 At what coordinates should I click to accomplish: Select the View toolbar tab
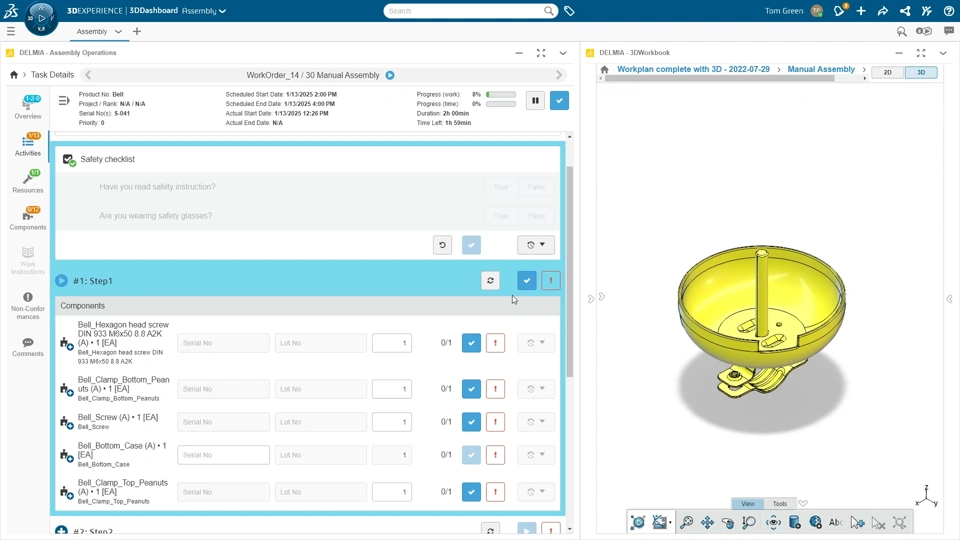(x=748, y=503)
